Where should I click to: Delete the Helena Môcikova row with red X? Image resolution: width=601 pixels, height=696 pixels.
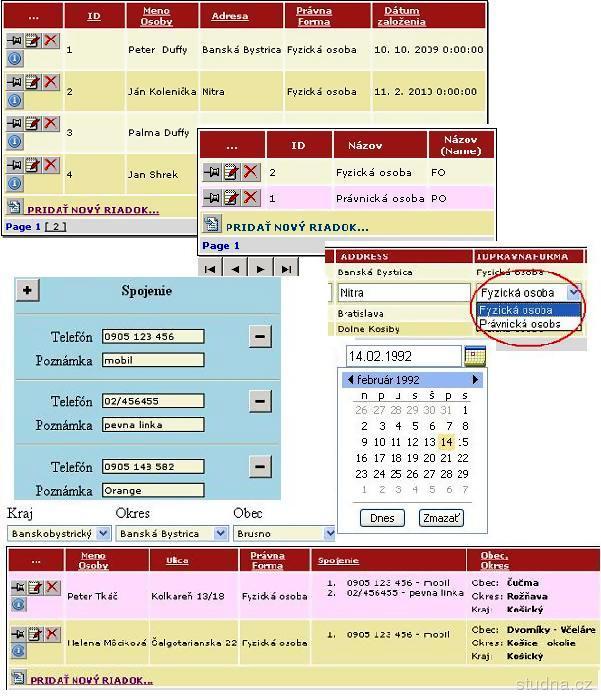pos(52,634)
